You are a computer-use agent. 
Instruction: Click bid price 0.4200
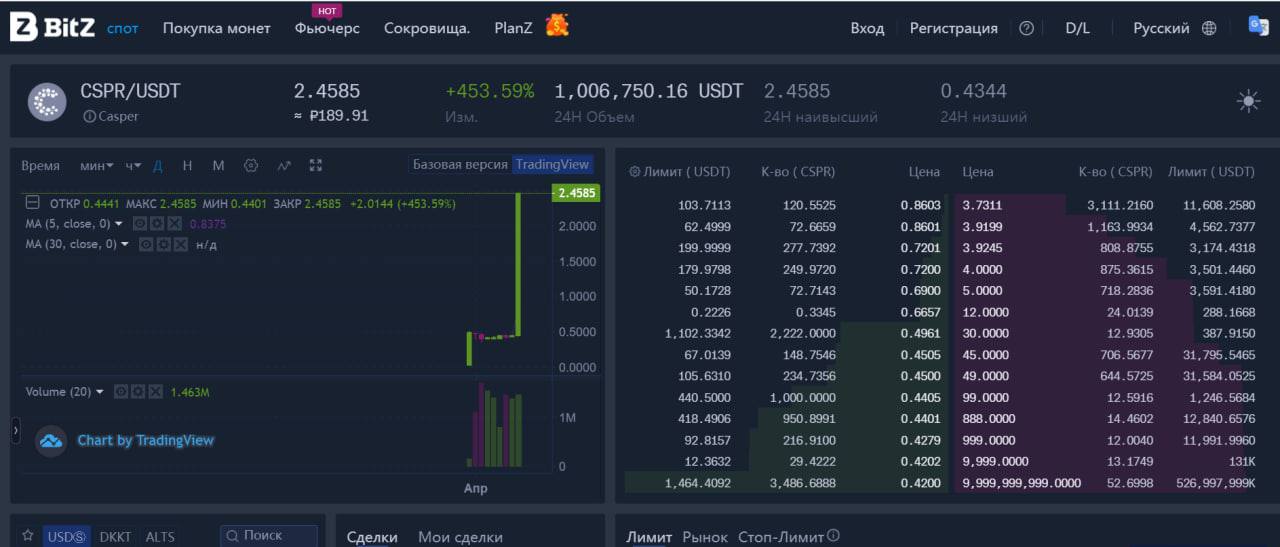point(921,483)
